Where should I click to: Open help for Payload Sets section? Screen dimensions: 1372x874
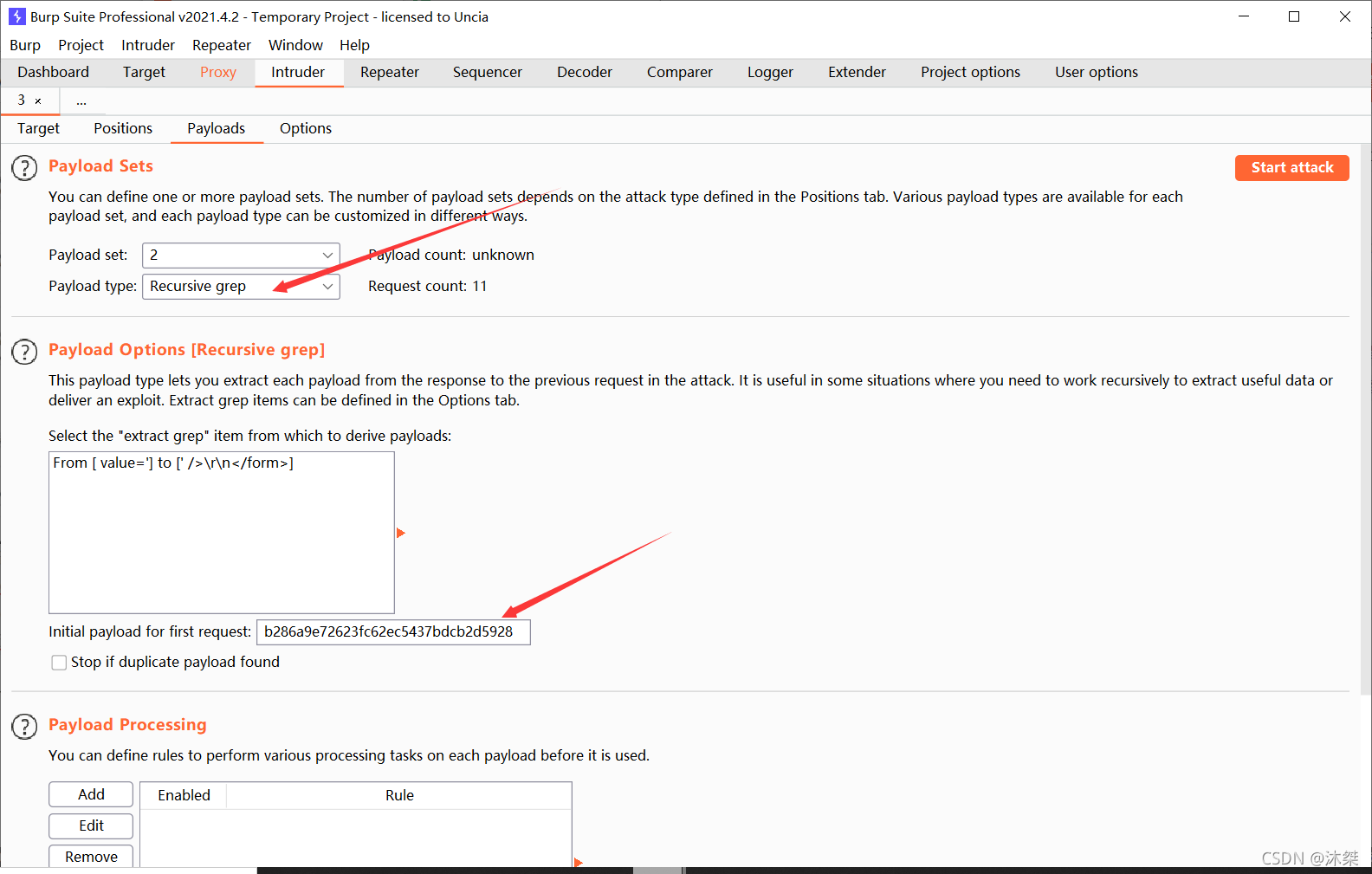pyautogui.click(x=24, y=168)
